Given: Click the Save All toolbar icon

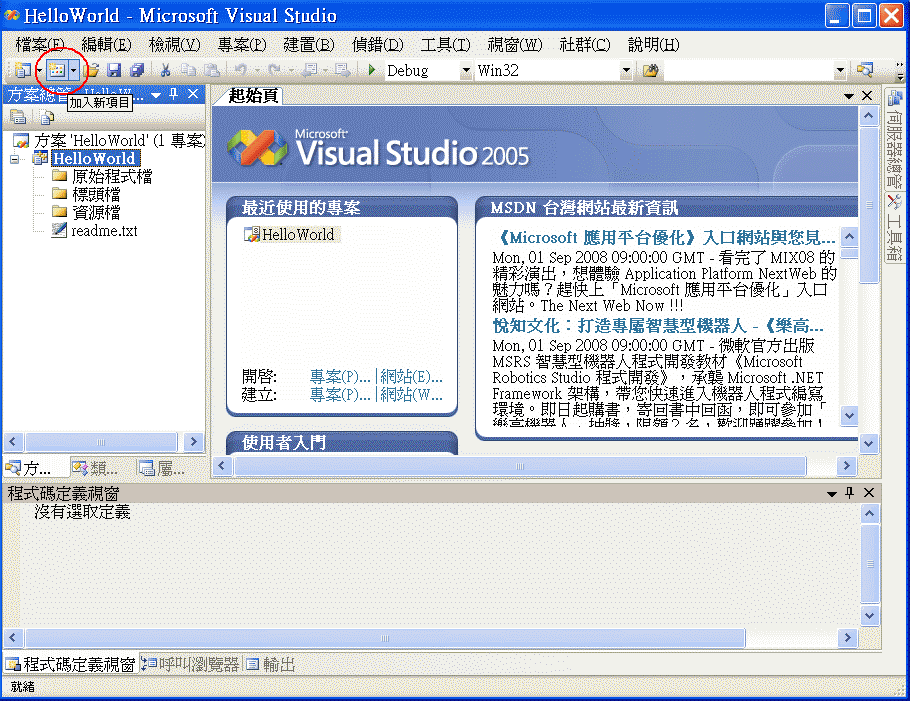Looking at the screenshot, I should [137, 70].
